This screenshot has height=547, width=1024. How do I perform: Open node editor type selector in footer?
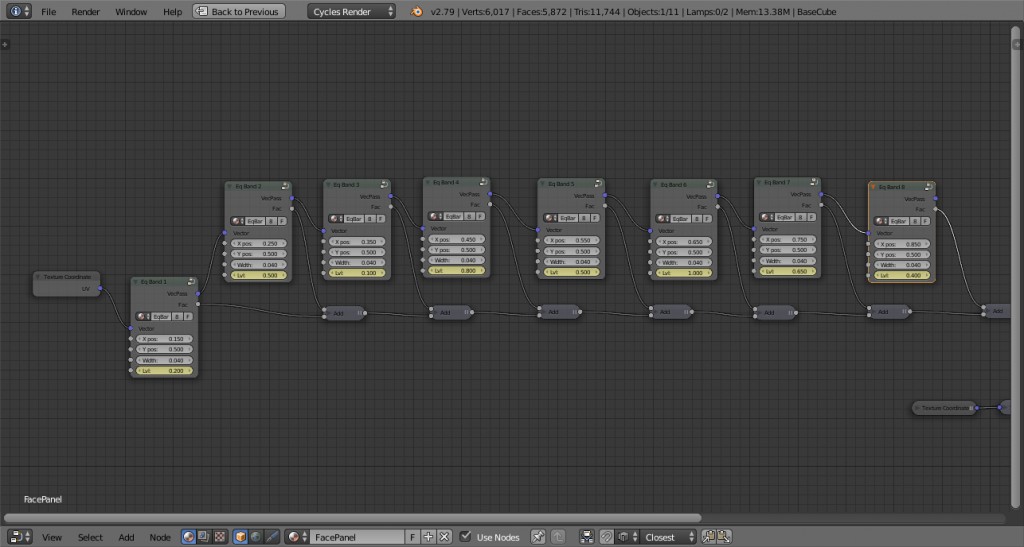pyautogui.click(x=19, y=537)
